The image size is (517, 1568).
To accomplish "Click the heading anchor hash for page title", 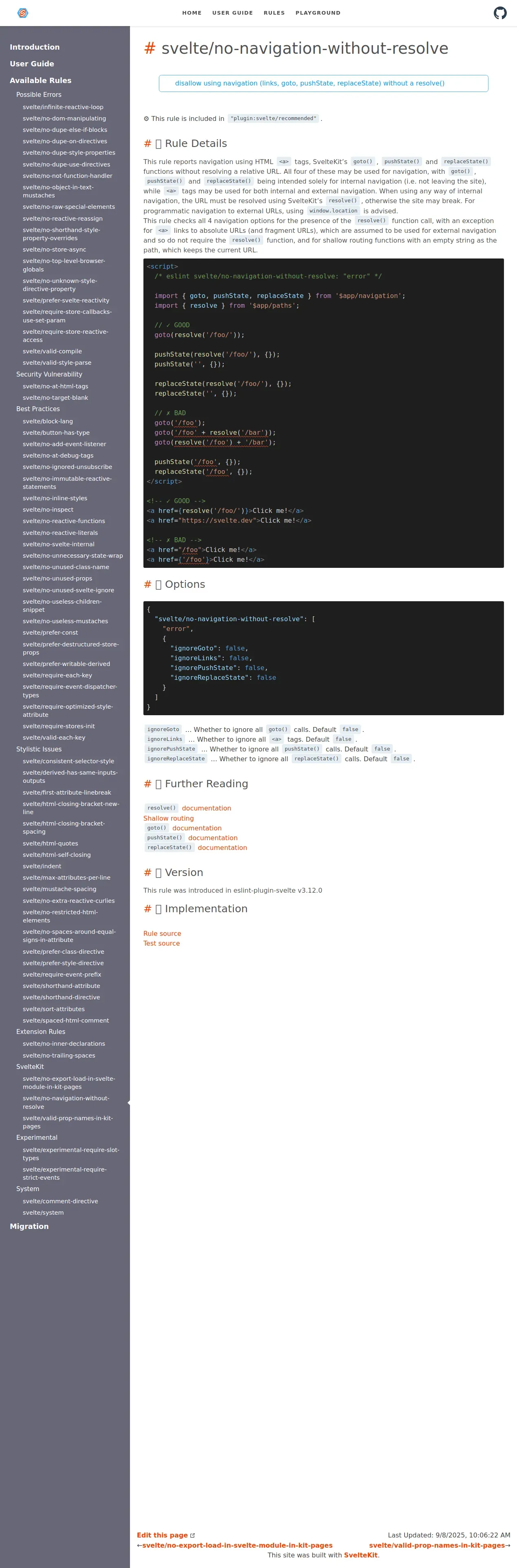I will click(149, 49).
